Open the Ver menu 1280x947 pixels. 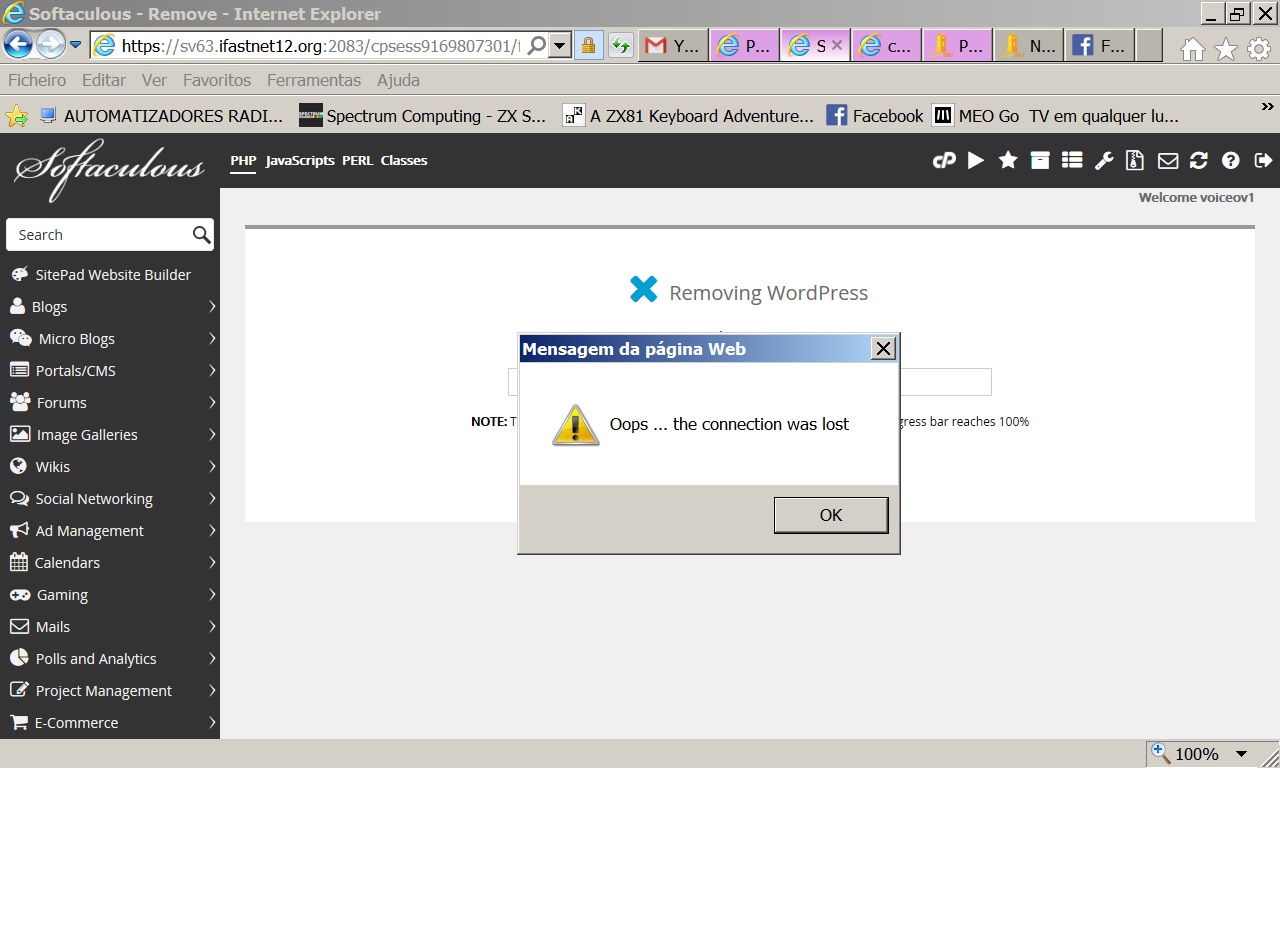[x=154, y=80]
